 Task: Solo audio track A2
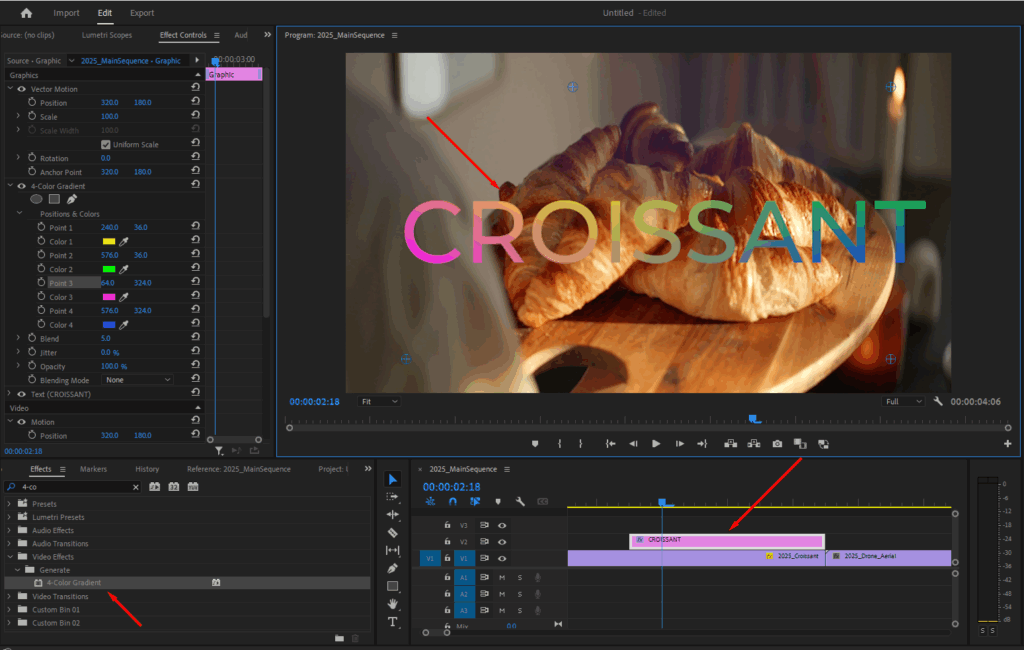coord(520,594)
